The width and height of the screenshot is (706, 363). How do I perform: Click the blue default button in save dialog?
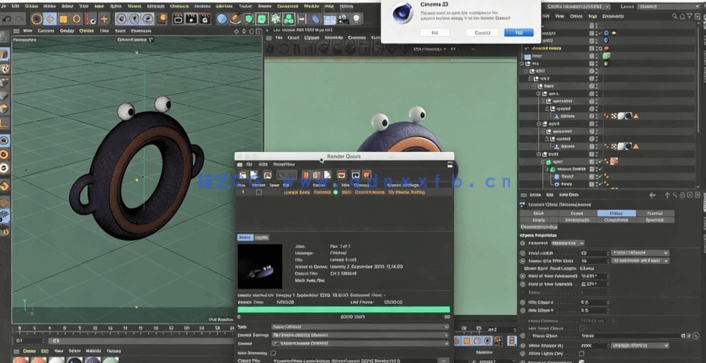[519, 33]
